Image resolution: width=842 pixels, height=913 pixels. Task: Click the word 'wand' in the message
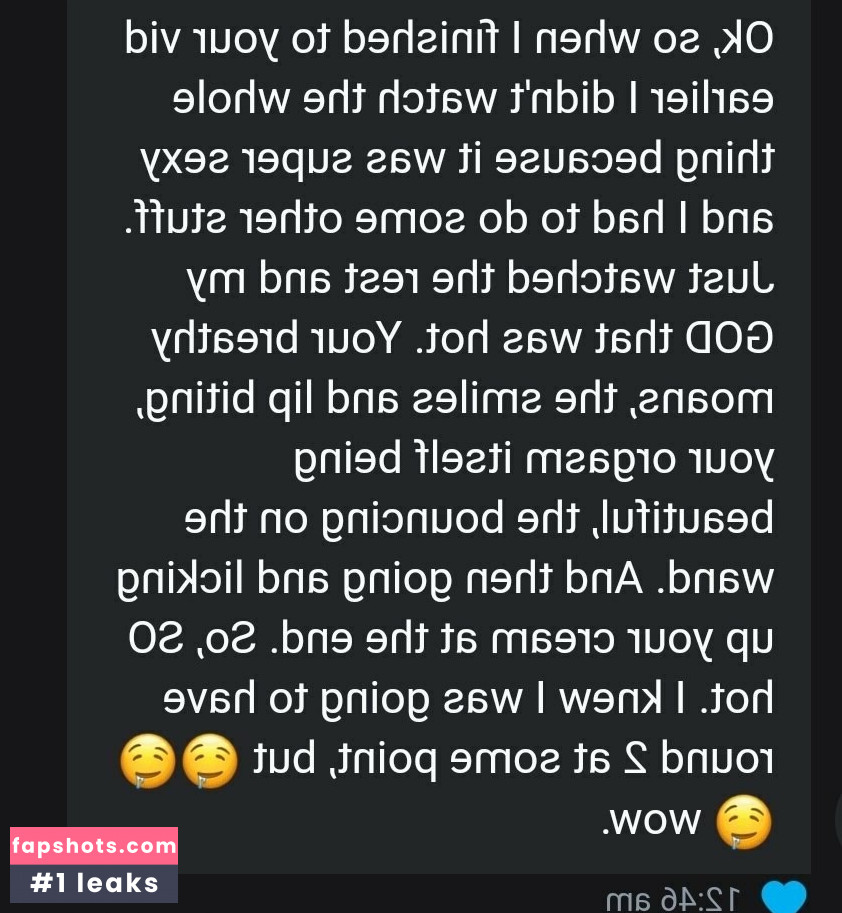tap(721, 578)
